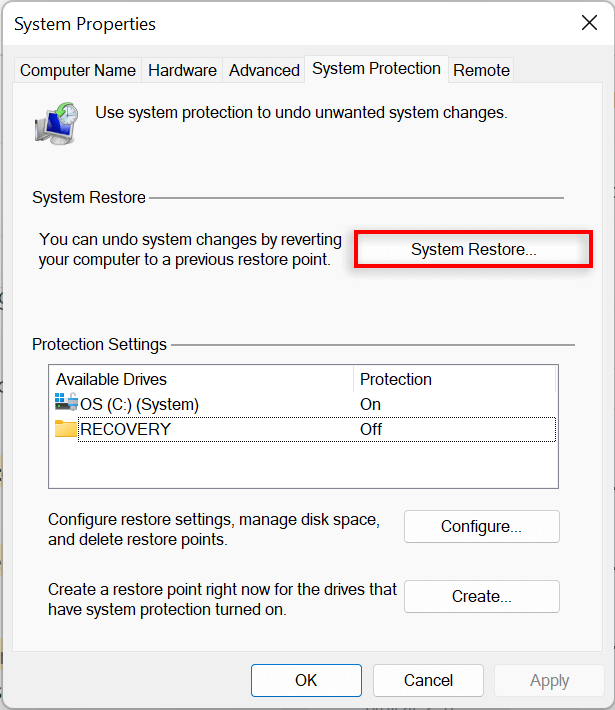Open the Hardware tab

[x=182, y=70]
